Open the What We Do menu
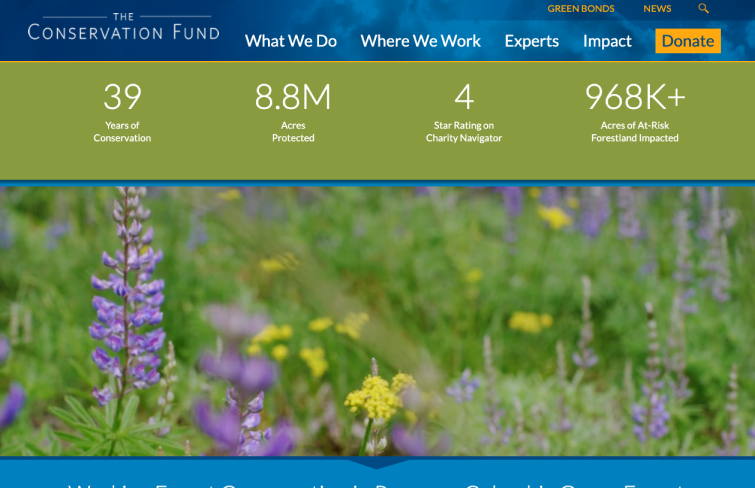The image size is (755, 488). click(x=291, y=41)
